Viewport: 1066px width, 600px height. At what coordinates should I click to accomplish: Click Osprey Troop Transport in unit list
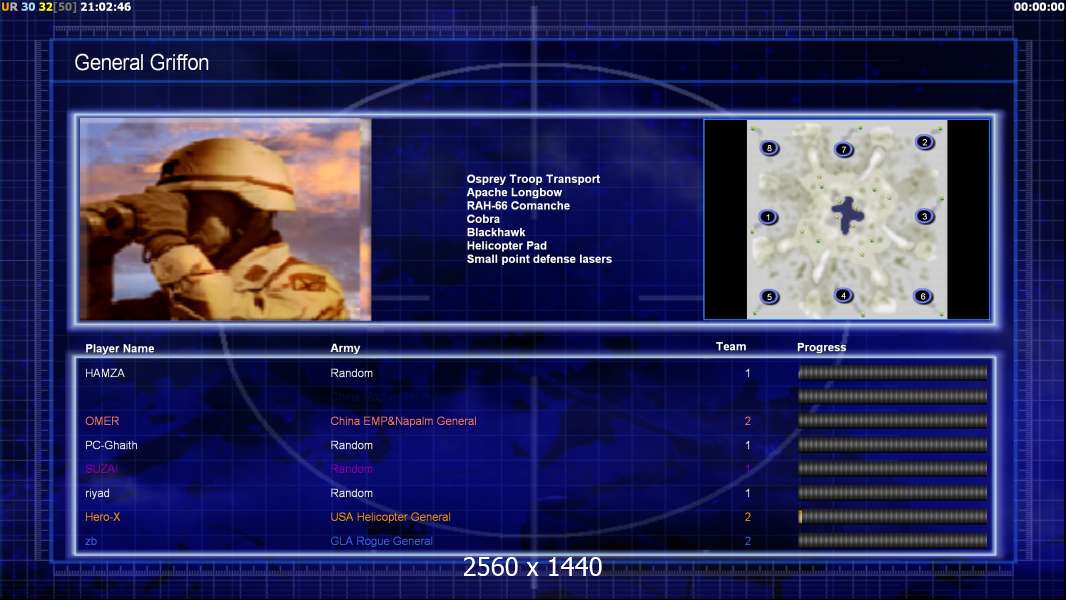(533, 179)
